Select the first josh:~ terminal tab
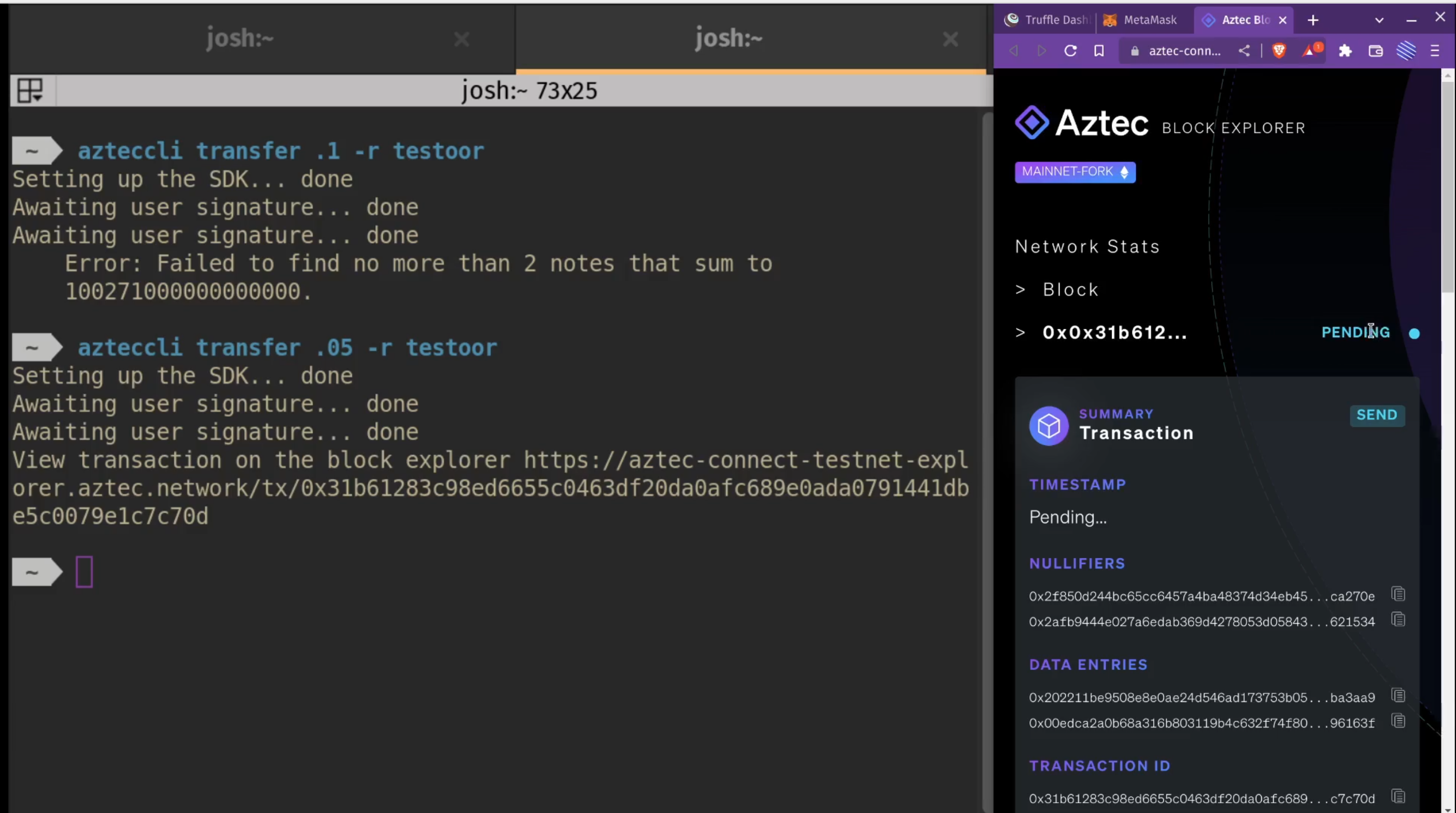1456x813 pixels. [240, 38]
